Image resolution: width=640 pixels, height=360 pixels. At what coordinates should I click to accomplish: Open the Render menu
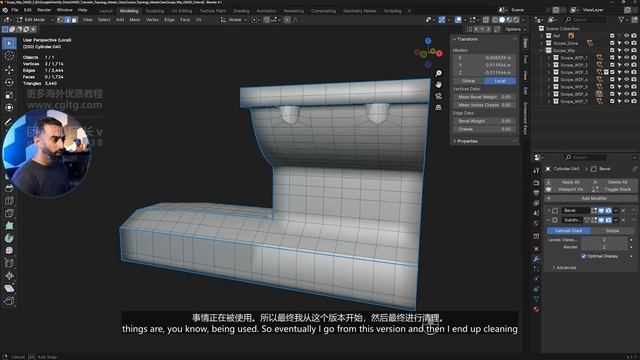pos(44,10)
